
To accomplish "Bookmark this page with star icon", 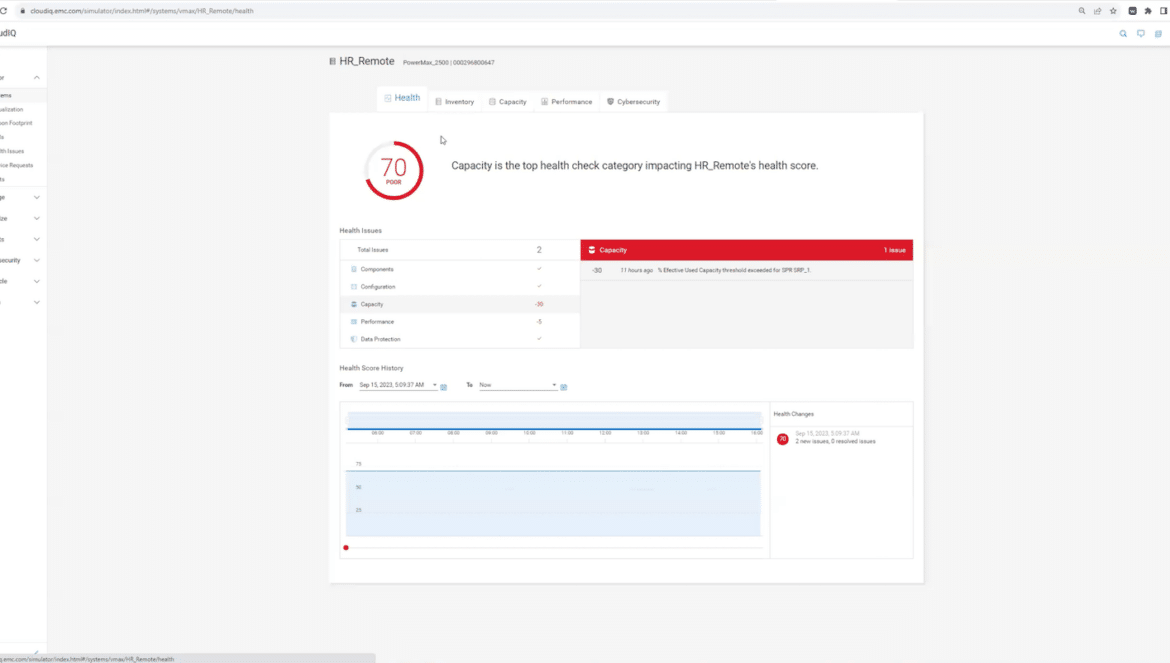I will (x=1113, y=11).
